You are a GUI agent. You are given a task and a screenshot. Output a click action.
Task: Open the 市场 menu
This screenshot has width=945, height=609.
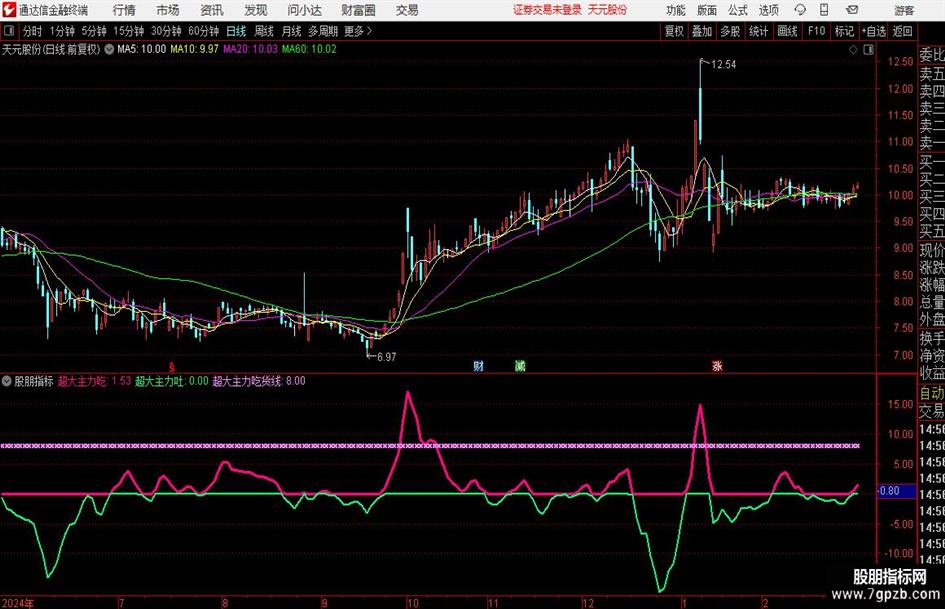[x=168, y=10]
